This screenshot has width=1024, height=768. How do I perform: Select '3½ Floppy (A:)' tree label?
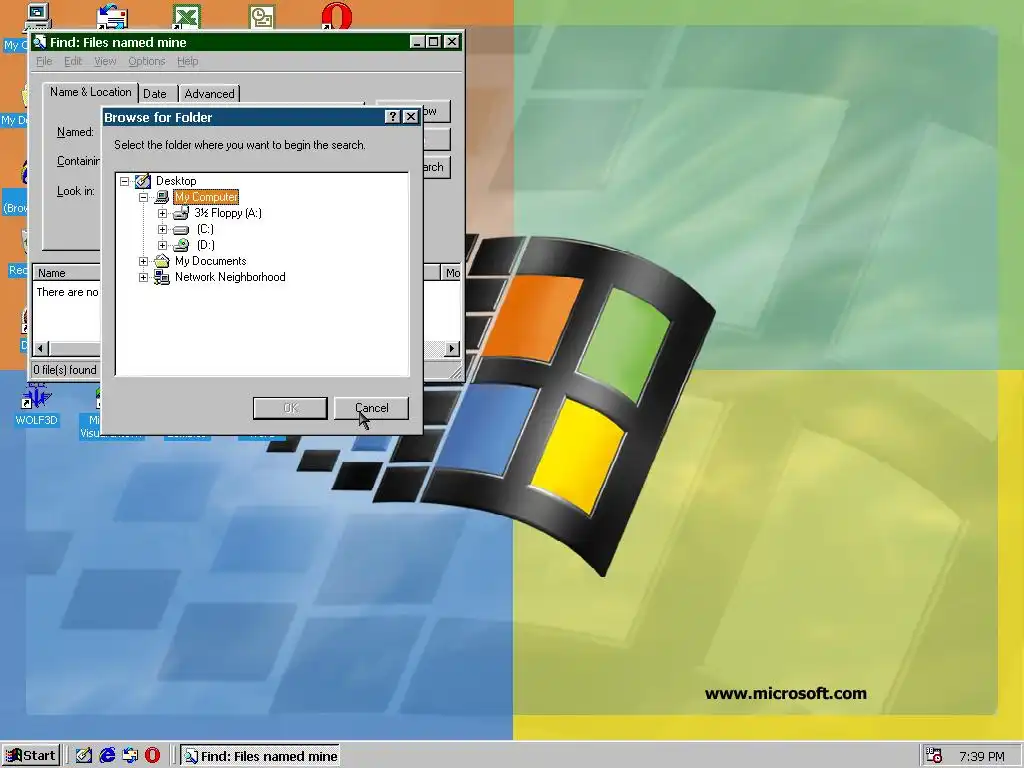click(x=228, y=213)
